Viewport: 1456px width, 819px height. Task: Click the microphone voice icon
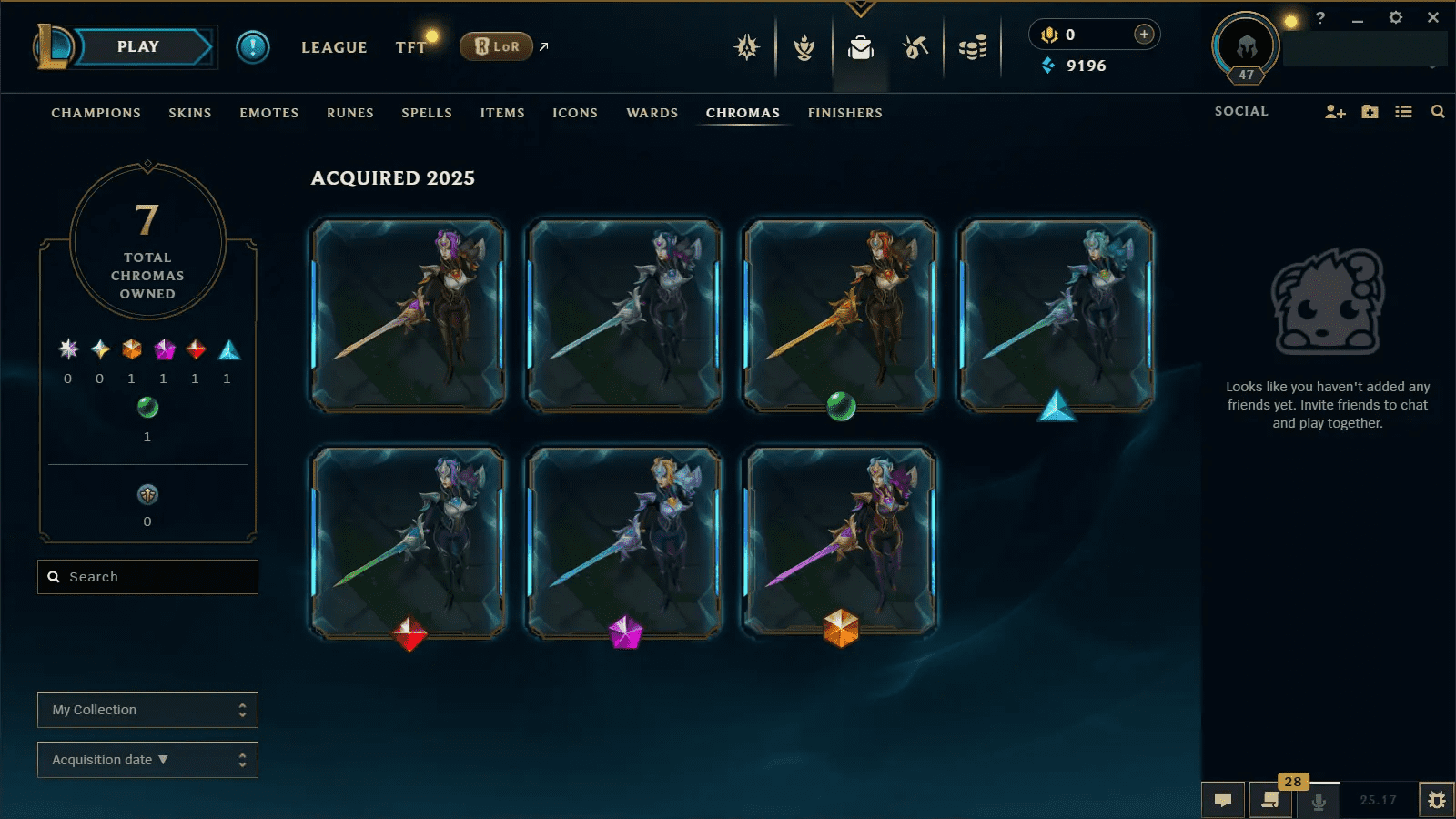(1319, 801)
